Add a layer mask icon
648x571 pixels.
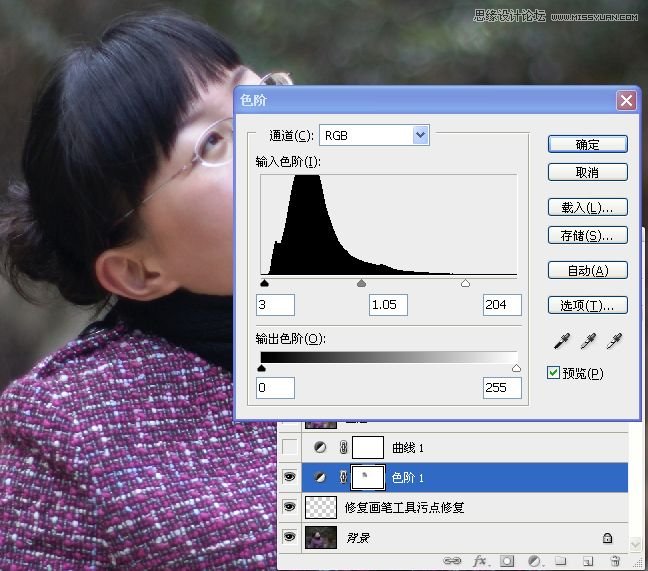507,561
